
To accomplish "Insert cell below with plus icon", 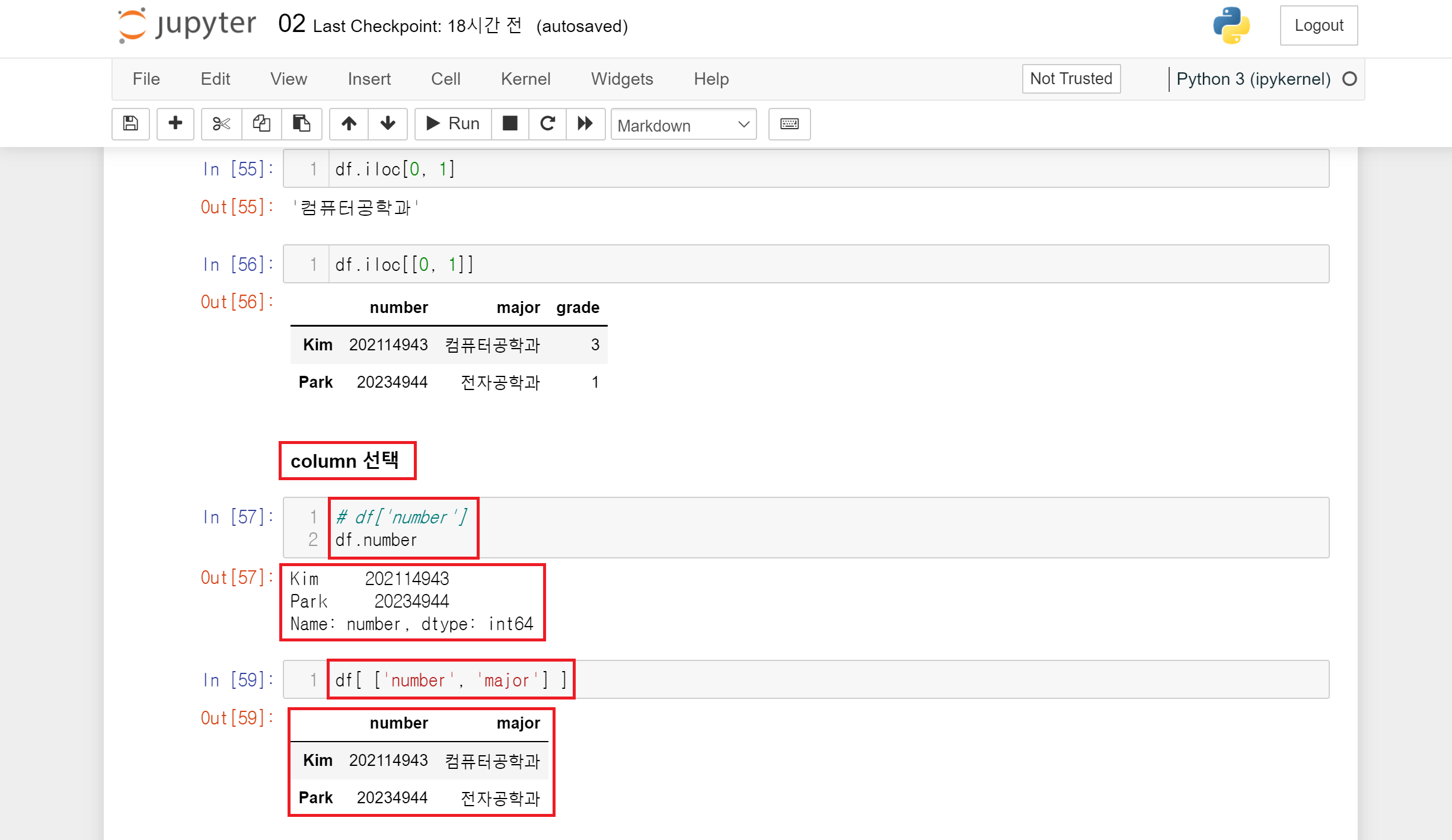I will point(175,123).
